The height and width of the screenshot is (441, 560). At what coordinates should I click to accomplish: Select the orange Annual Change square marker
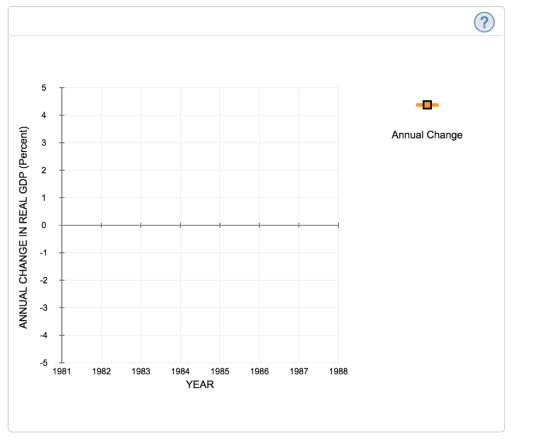pos(427,105)
